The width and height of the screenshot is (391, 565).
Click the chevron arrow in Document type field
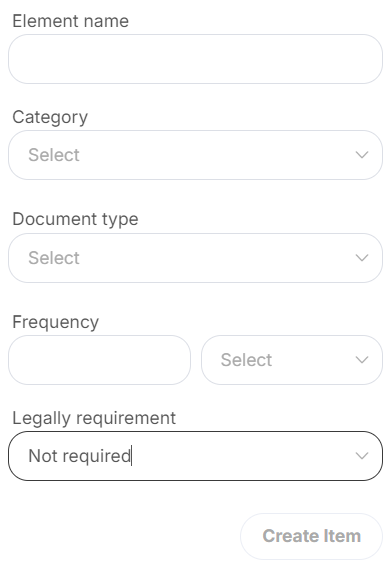coord(361,258)
